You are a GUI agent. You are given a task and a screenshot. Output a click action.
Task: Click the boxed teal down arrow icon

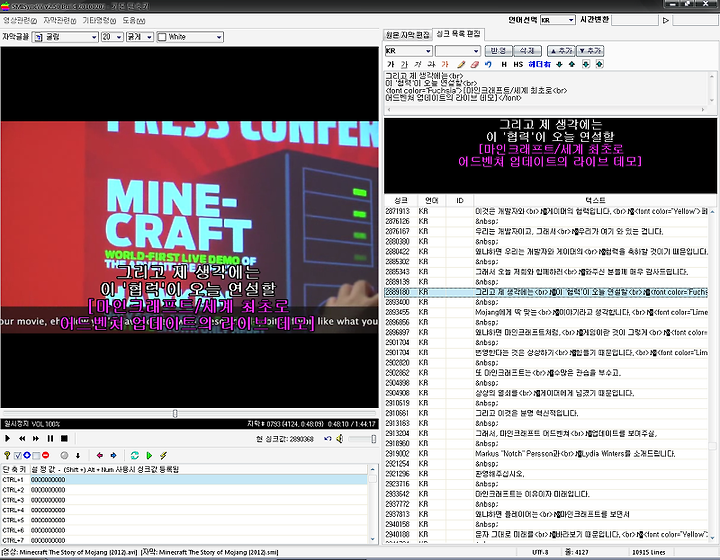point(586,64)
